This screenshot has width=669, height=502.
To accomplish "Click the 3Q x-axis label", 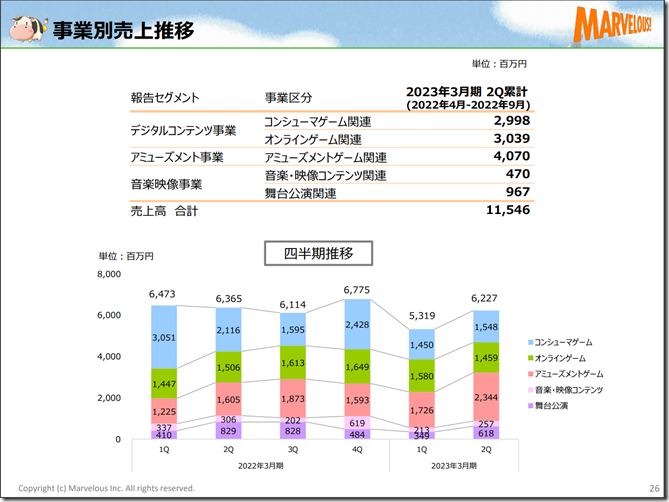I will [x=293, y=450].
